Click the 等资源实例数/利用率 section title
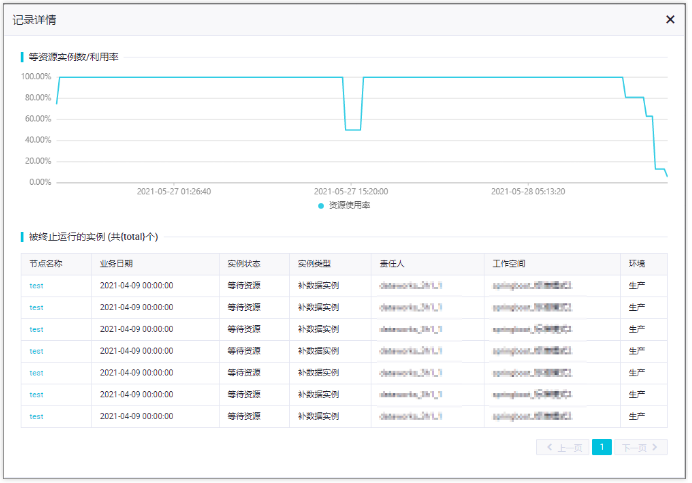The height and width of the screenshot is (483, 692). click(74, 57)
